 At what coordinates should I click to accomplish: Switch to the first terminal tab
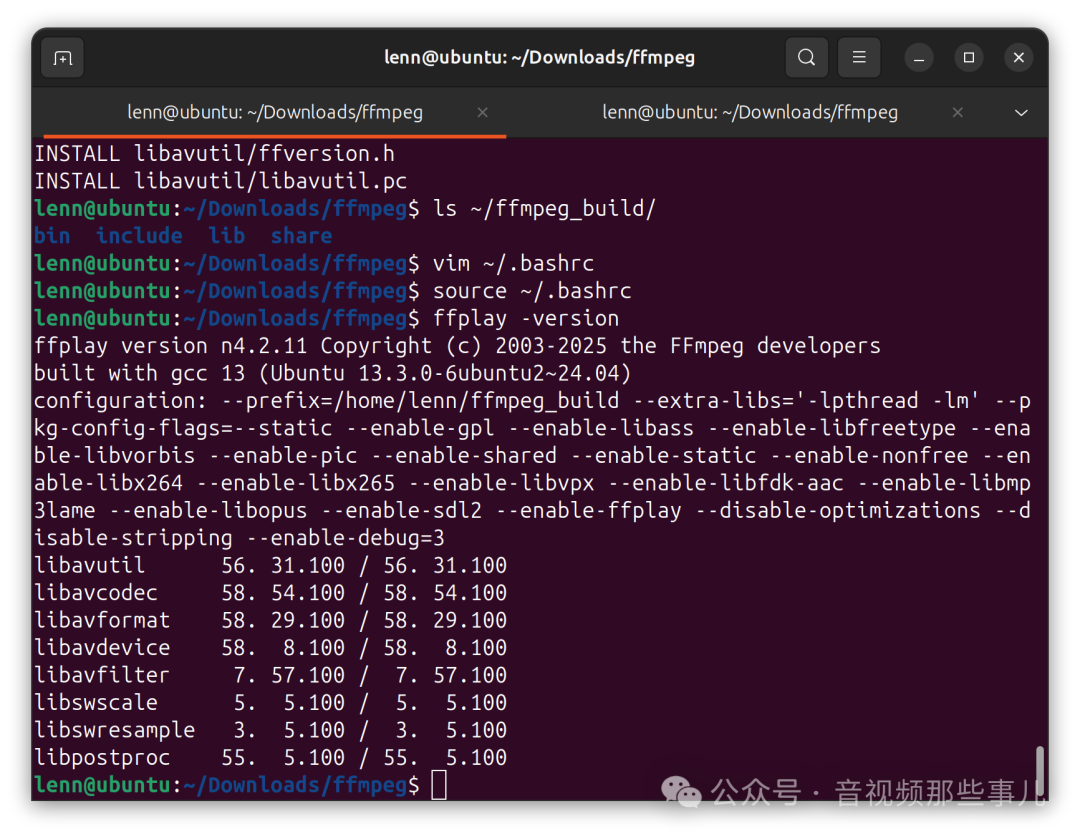pyautogui.click(x=275, y=112)
